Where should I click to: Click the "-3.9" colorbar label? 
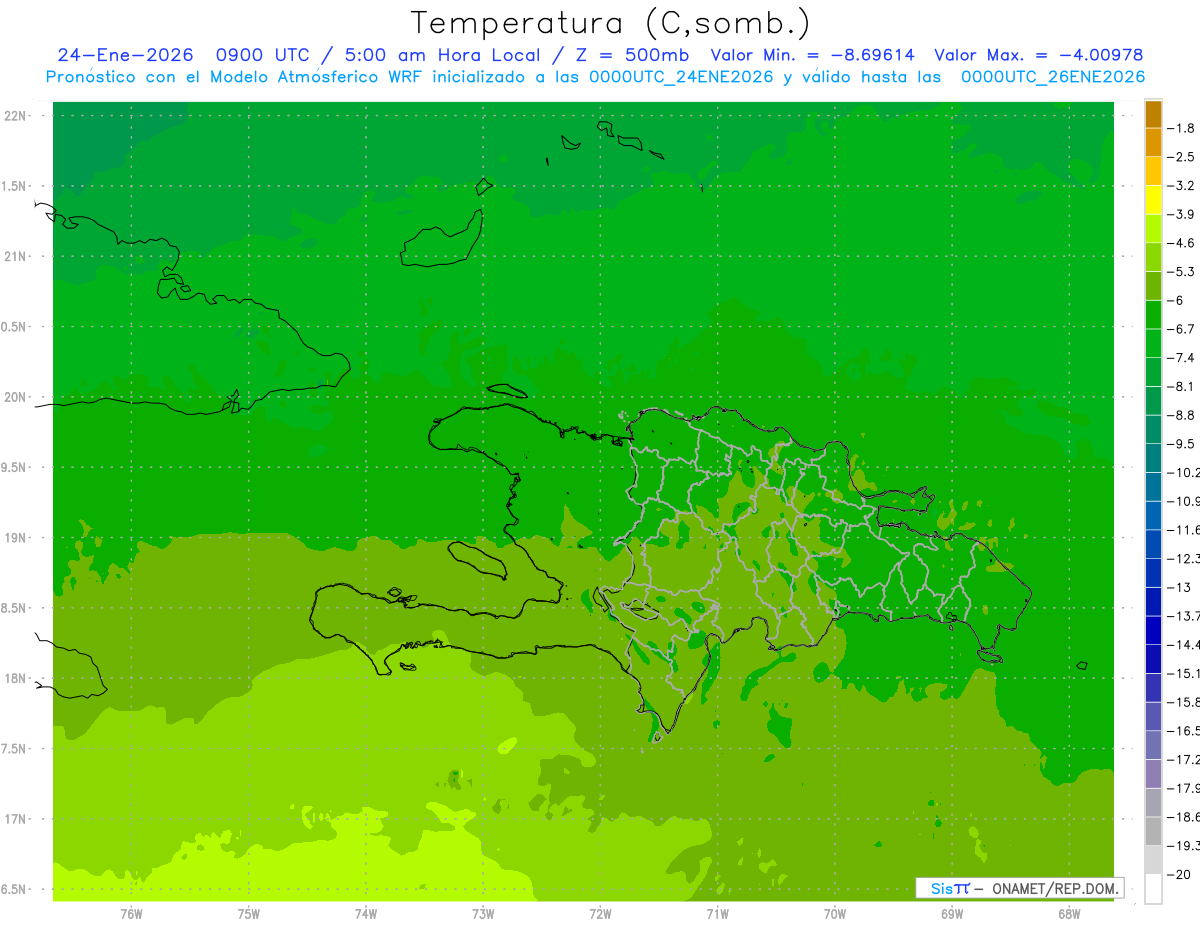(1182, 214)
